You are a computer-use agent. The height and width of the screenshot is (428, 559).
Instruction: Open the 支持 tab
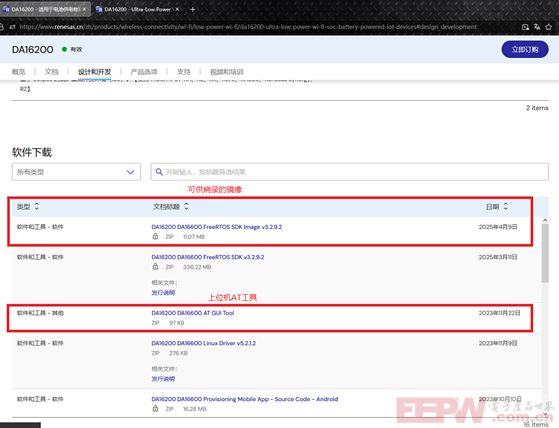184,72
